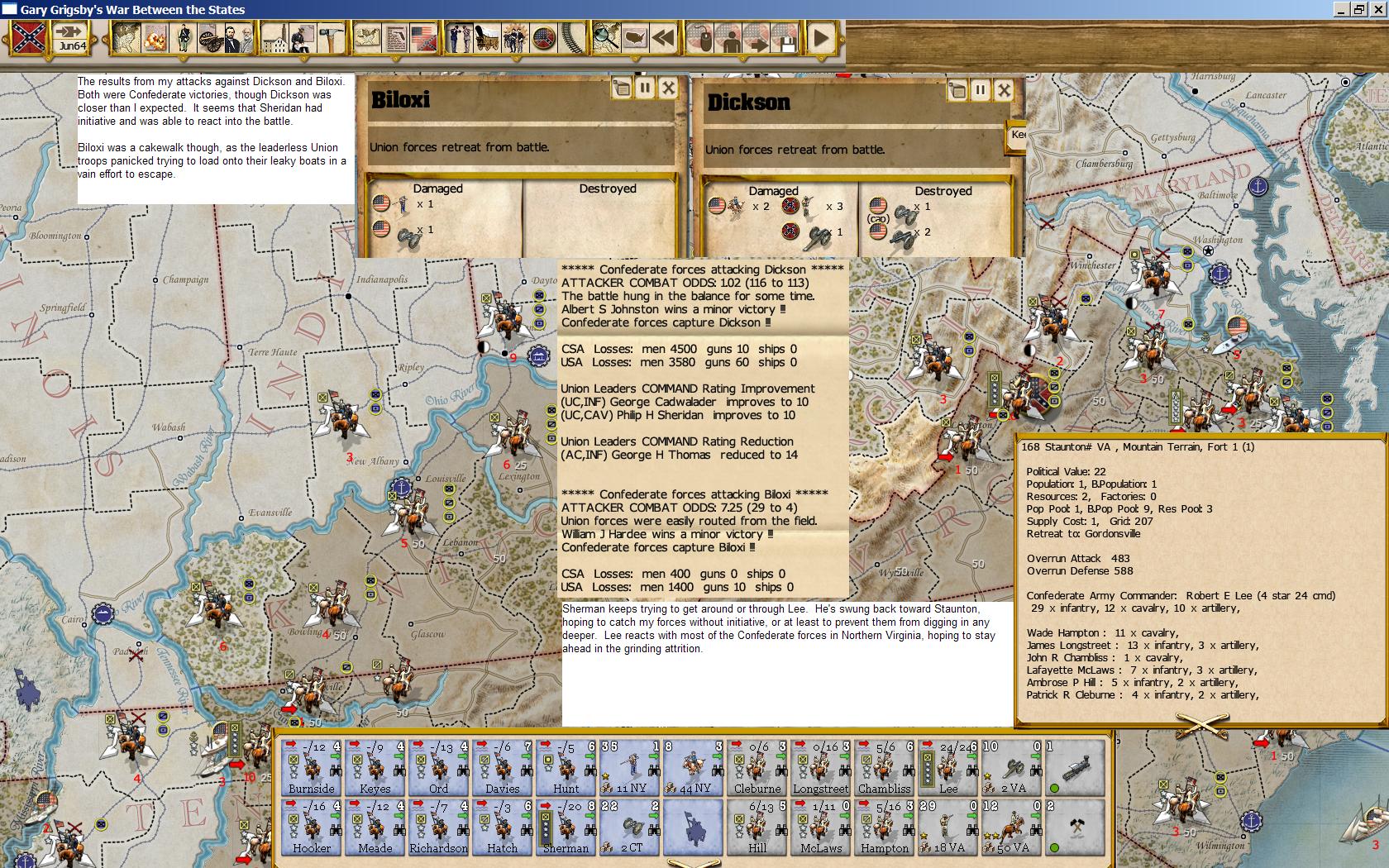Select the 50 VA cavalry card
Viewport: 1389px width, 868px height.
1012,827
